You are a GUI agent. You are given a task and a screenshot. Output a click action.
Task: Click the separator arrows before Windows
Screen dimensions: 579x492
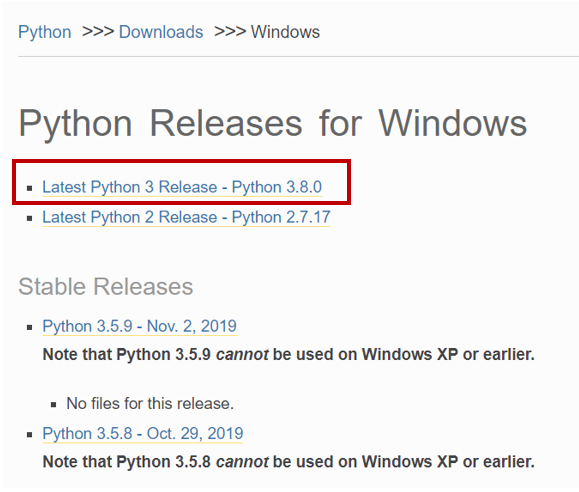[x=230, y=32]
